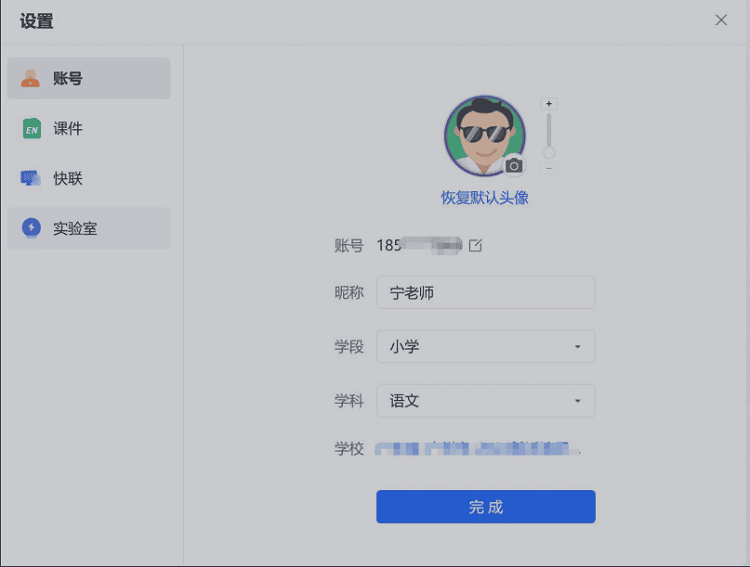Open the 课件 settings tab
750x567 pixels.
[88, 128]
